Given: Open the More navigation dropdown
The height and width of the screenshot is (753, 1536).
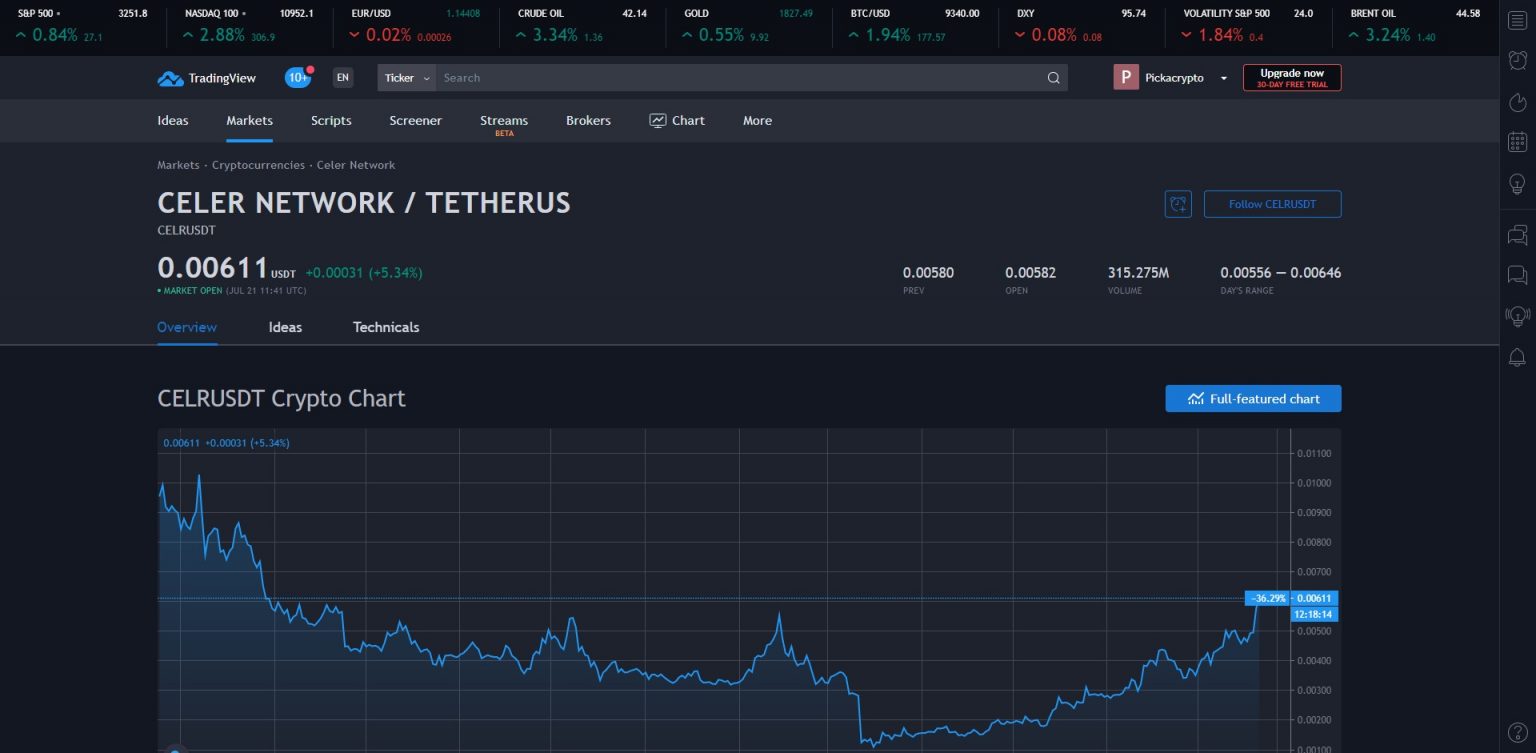Looking at the screenshot, I should pyautogui.click(x=757, y=120).
